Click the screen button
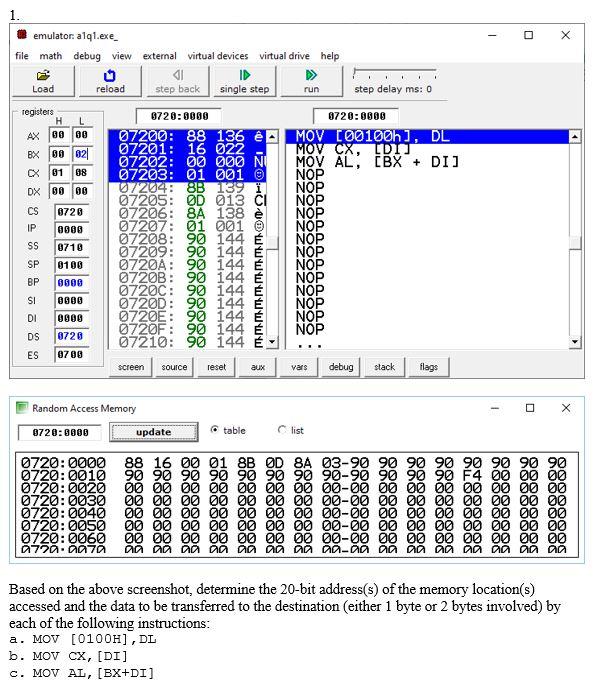Viewport: 601px width, 682px height. [x=131, y=367]
